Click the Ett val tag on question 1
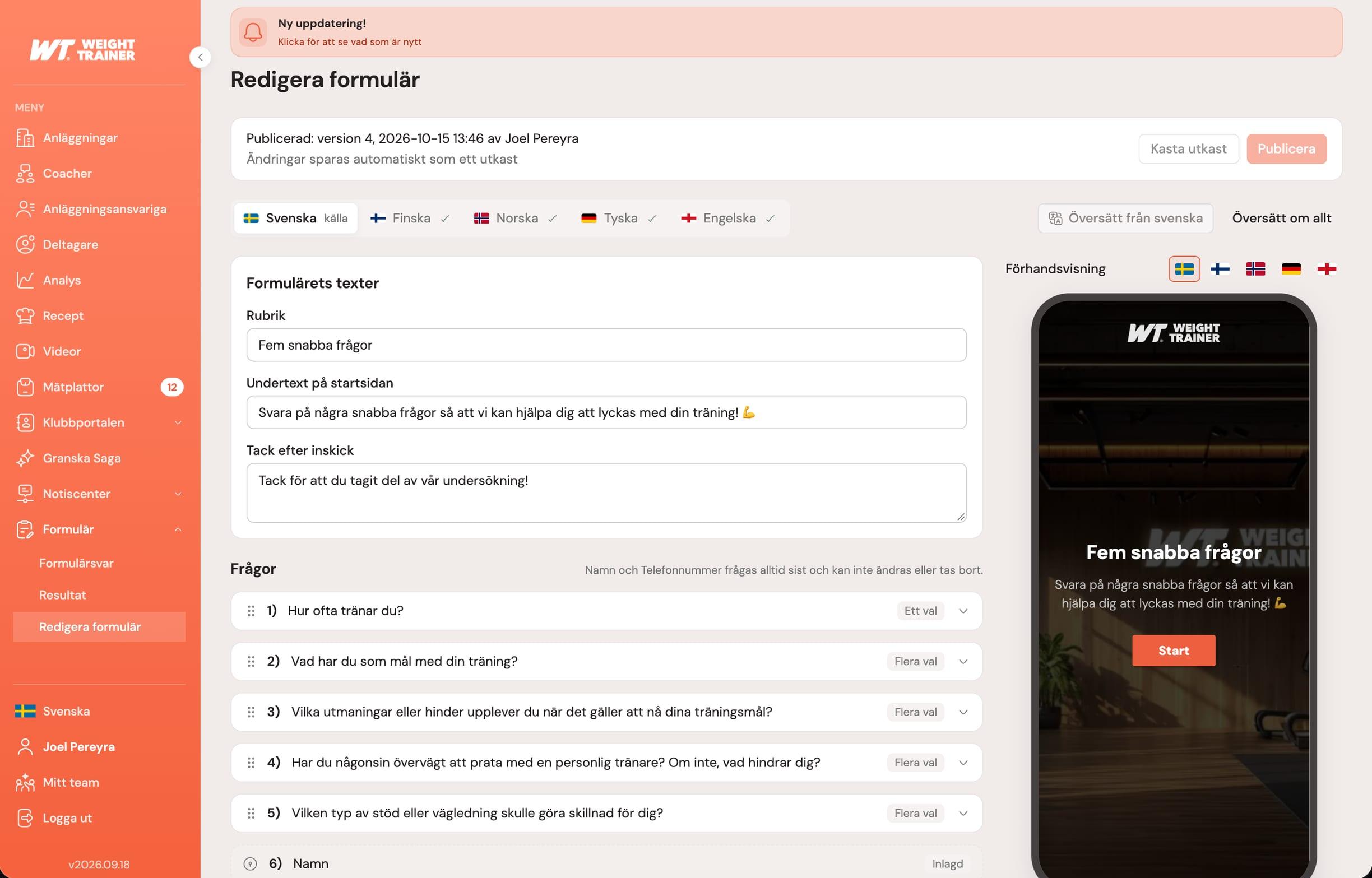 click(920, 611)
